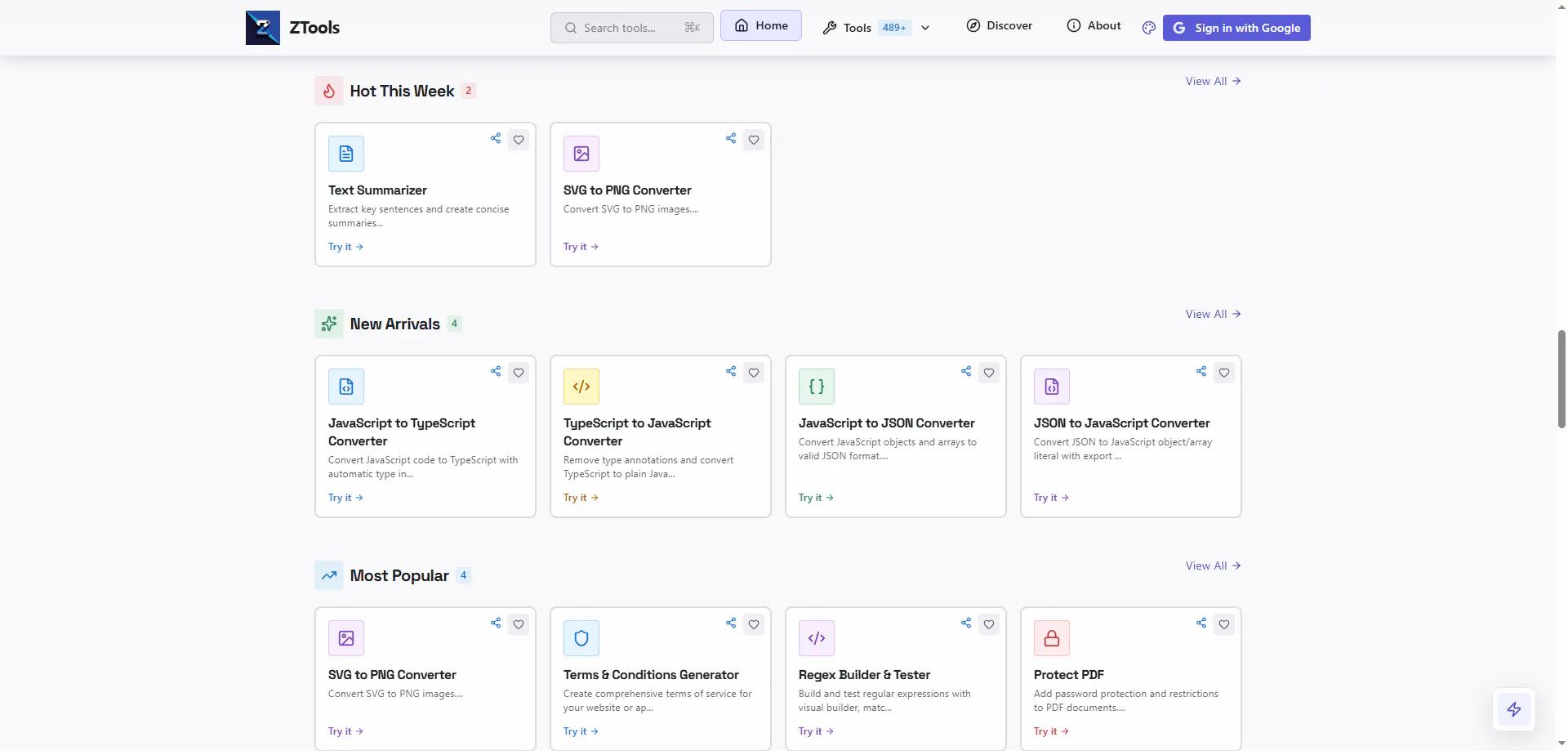Open the Terms & Conditions Generator title

(x=651, y=675)
